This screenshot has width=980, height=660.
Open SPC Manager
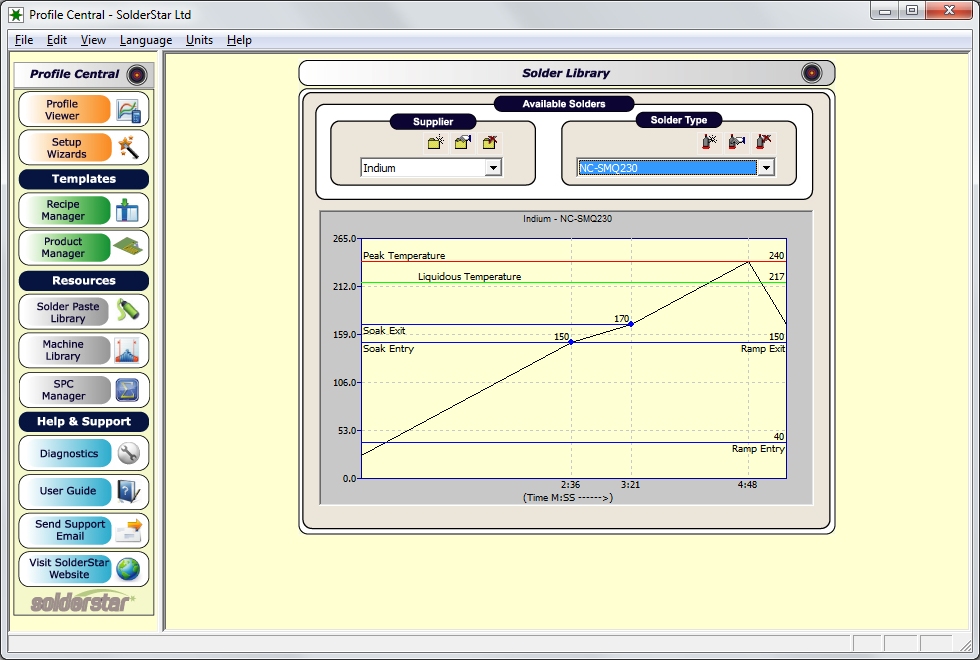click(x=84, y=390)
